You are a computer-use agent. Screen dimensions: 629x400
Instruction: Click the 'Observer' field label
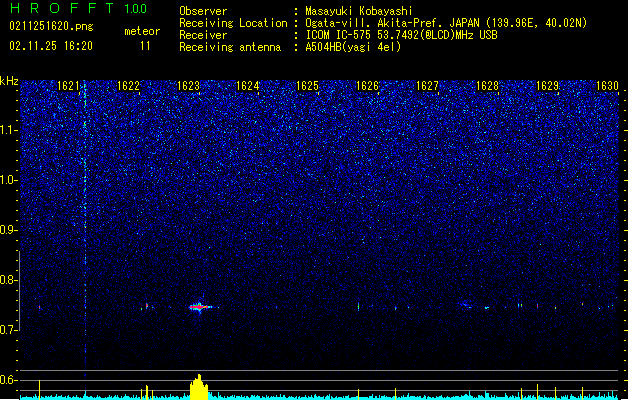(203, 11)
